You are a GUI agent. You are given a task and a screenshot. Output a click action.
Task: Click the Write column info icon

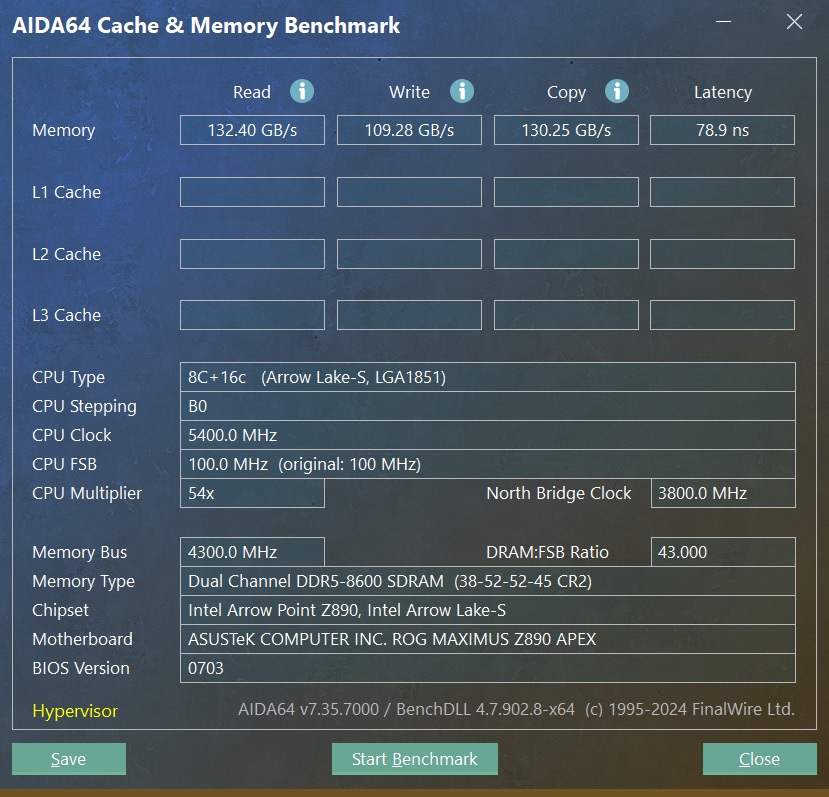(x=461, y=91)
